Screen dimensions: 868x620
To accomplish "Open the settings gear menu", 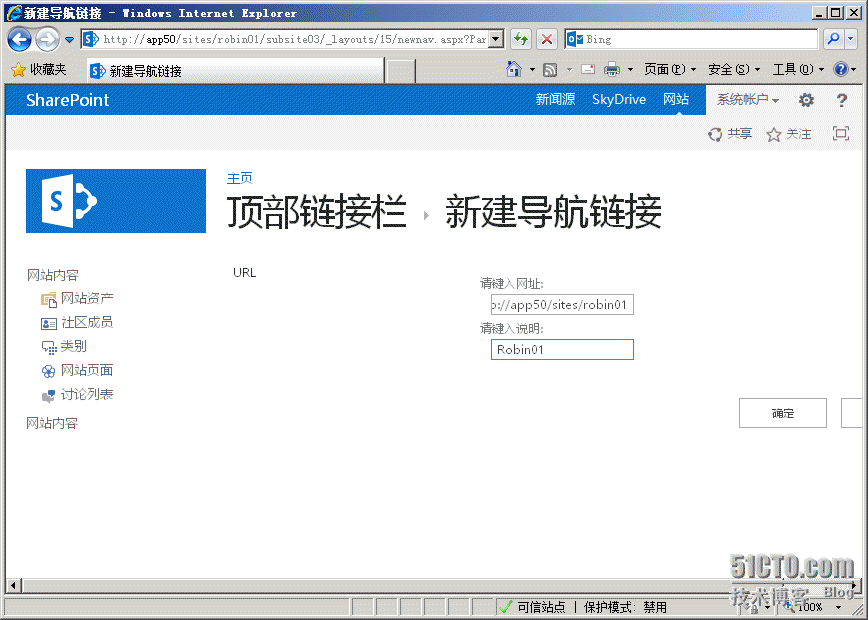I will tap(806, 100).
